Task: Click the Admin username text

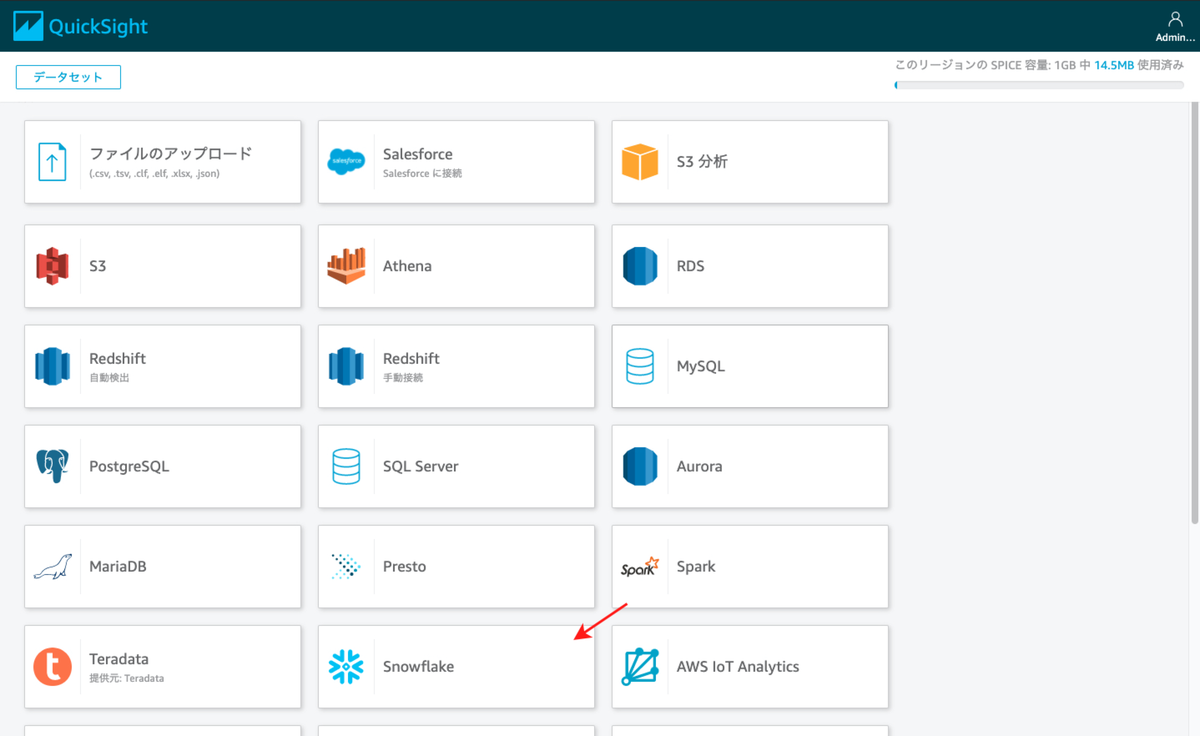Action: pos(1175,37)
